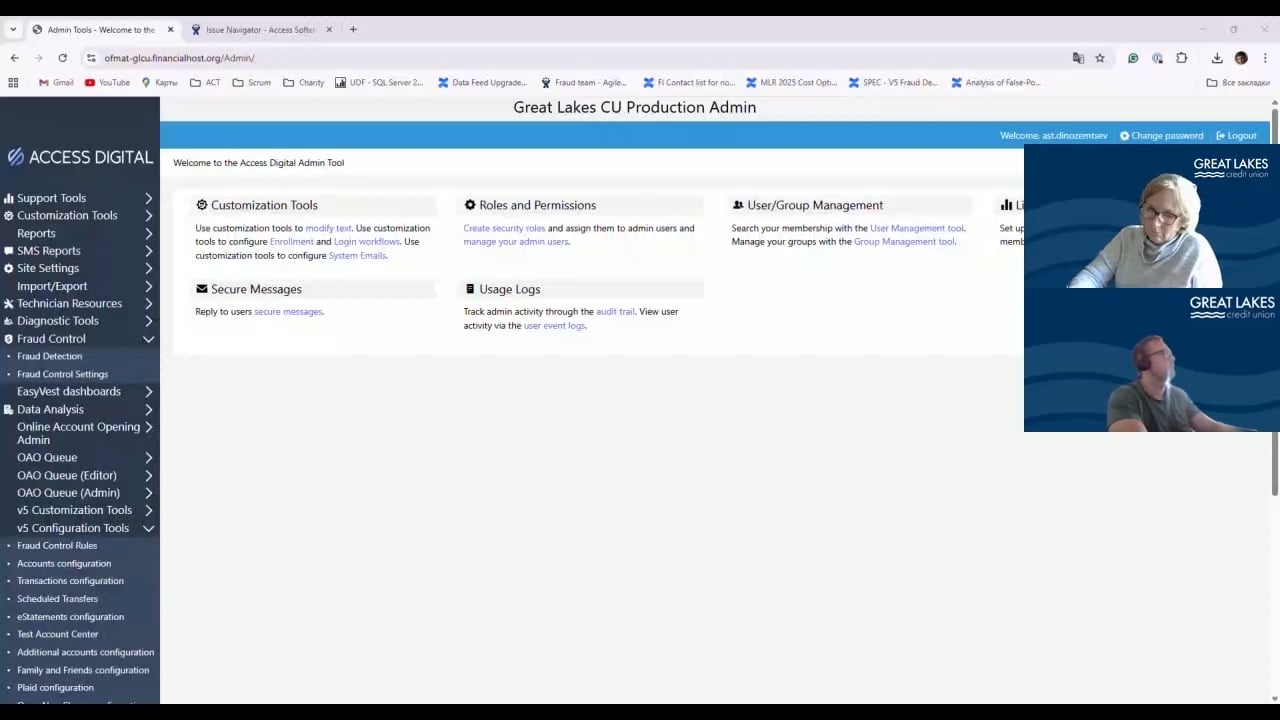Screen dimensions: 1280x720
Task: Bookmark this page with star icon
Action: click(1100, 58)
